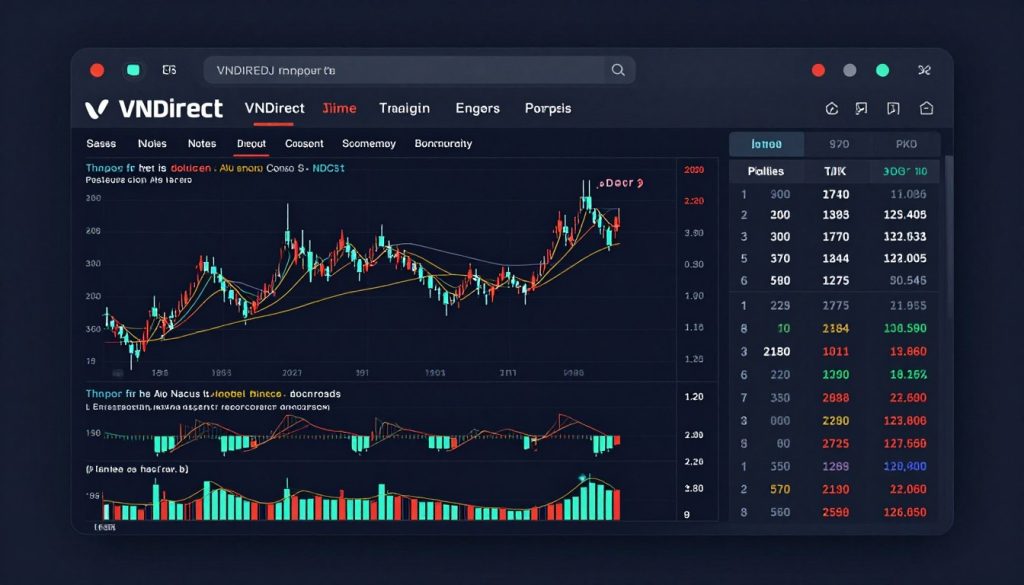
Task: Open the PKO dropdown in the watchlist header
Action: pos(906,144)
